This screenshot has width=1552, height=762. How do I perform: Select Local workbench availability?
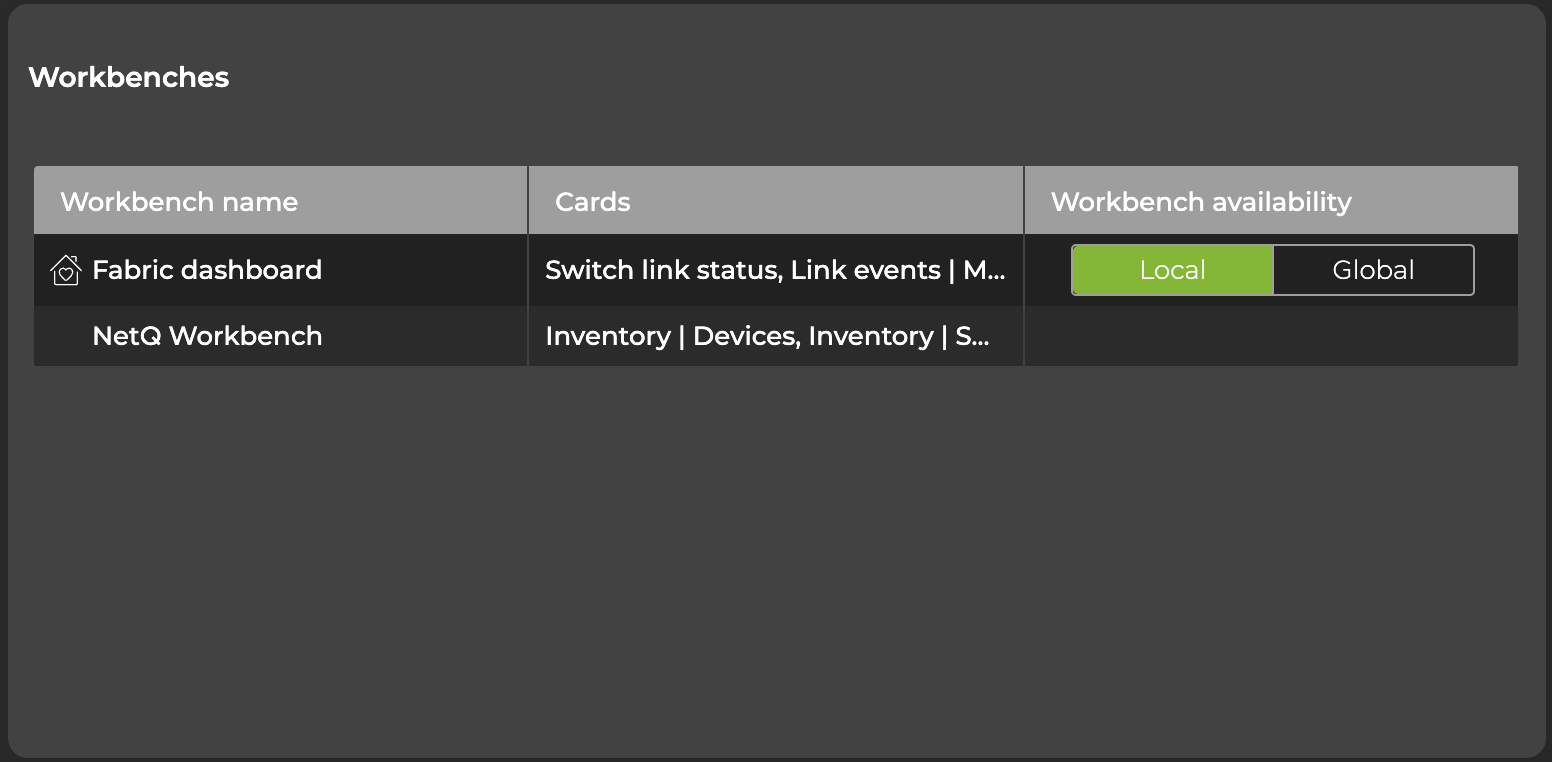tap(1172, 270)
